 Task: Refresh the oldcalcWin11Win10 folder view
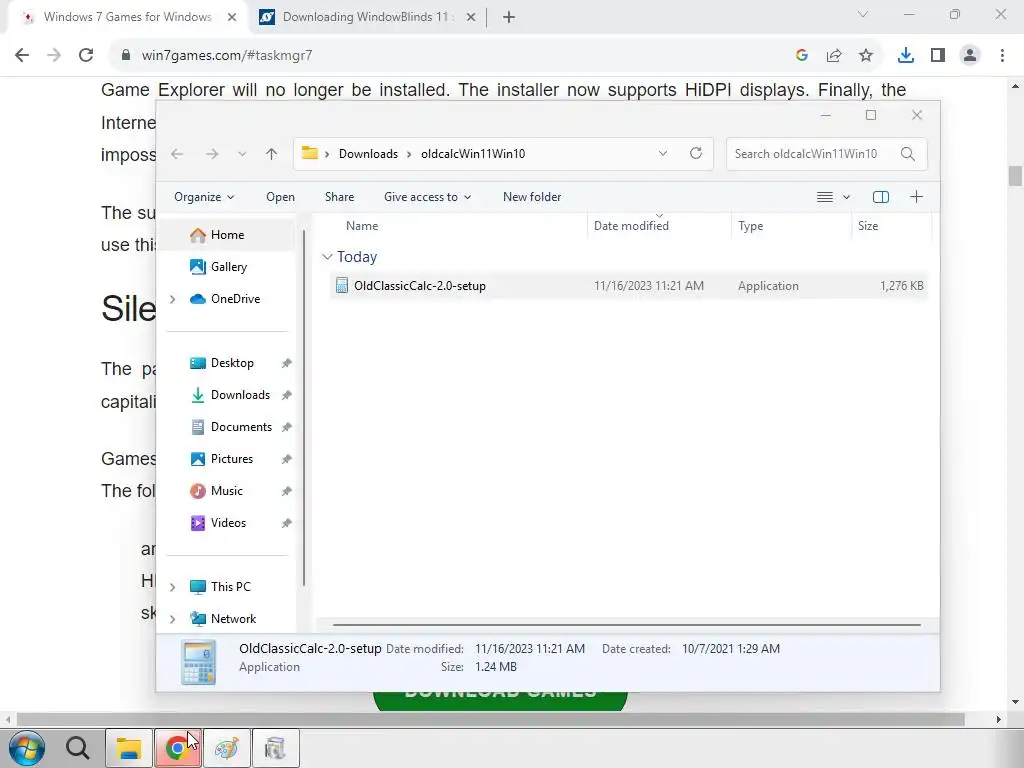click(696, 153)
